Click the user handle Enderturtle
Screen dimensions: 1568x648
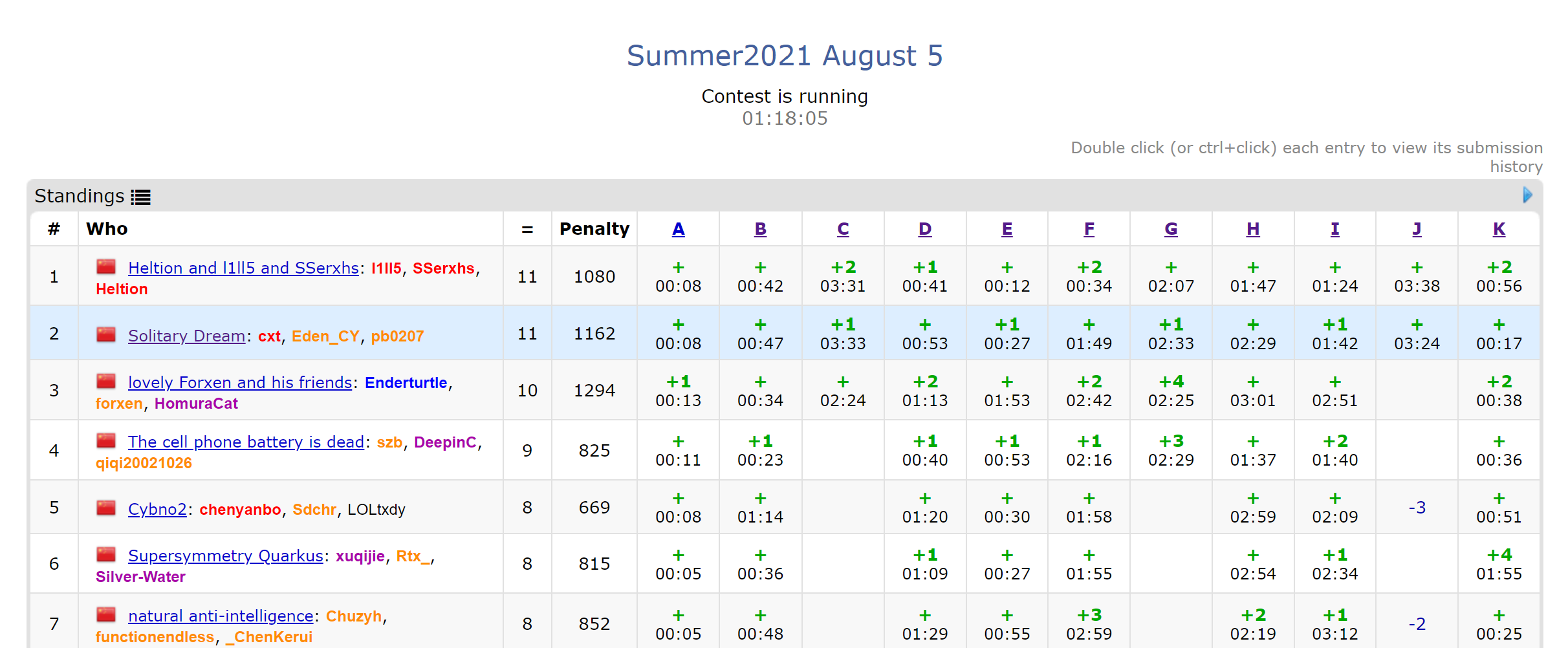click(x=406, y=383)
